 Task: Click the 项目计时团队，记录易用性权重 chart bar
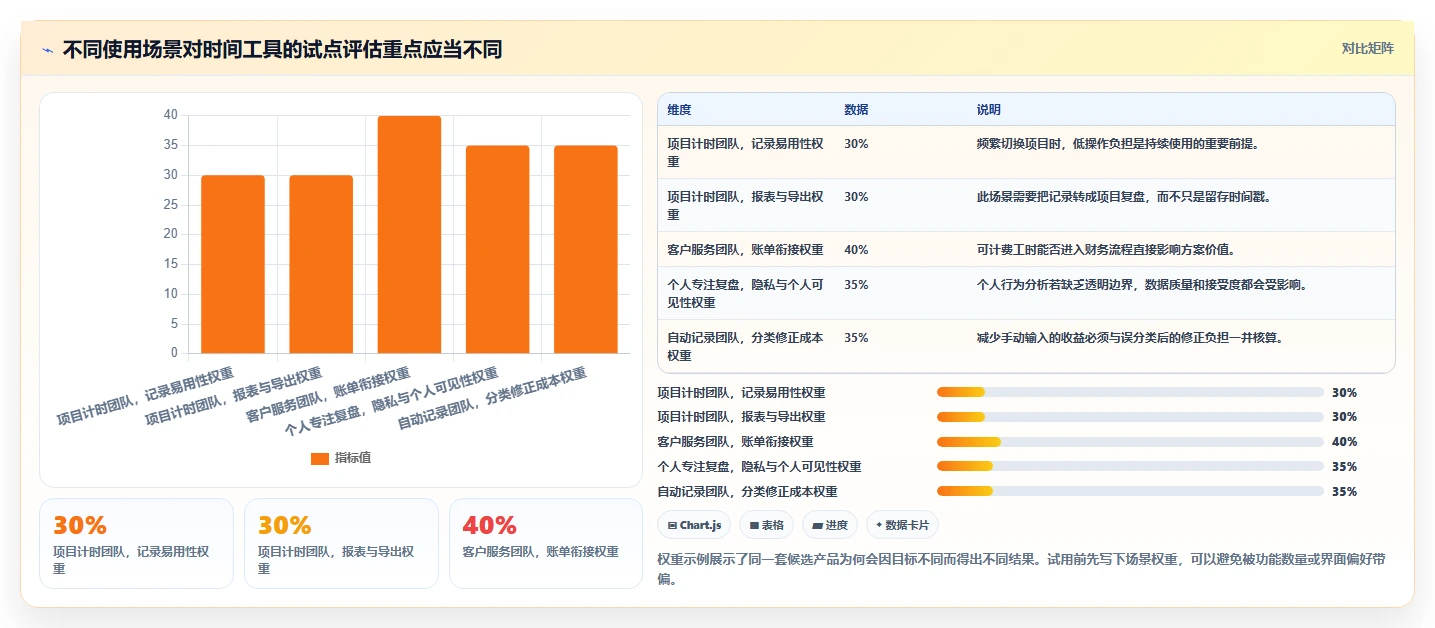(233, 264)
